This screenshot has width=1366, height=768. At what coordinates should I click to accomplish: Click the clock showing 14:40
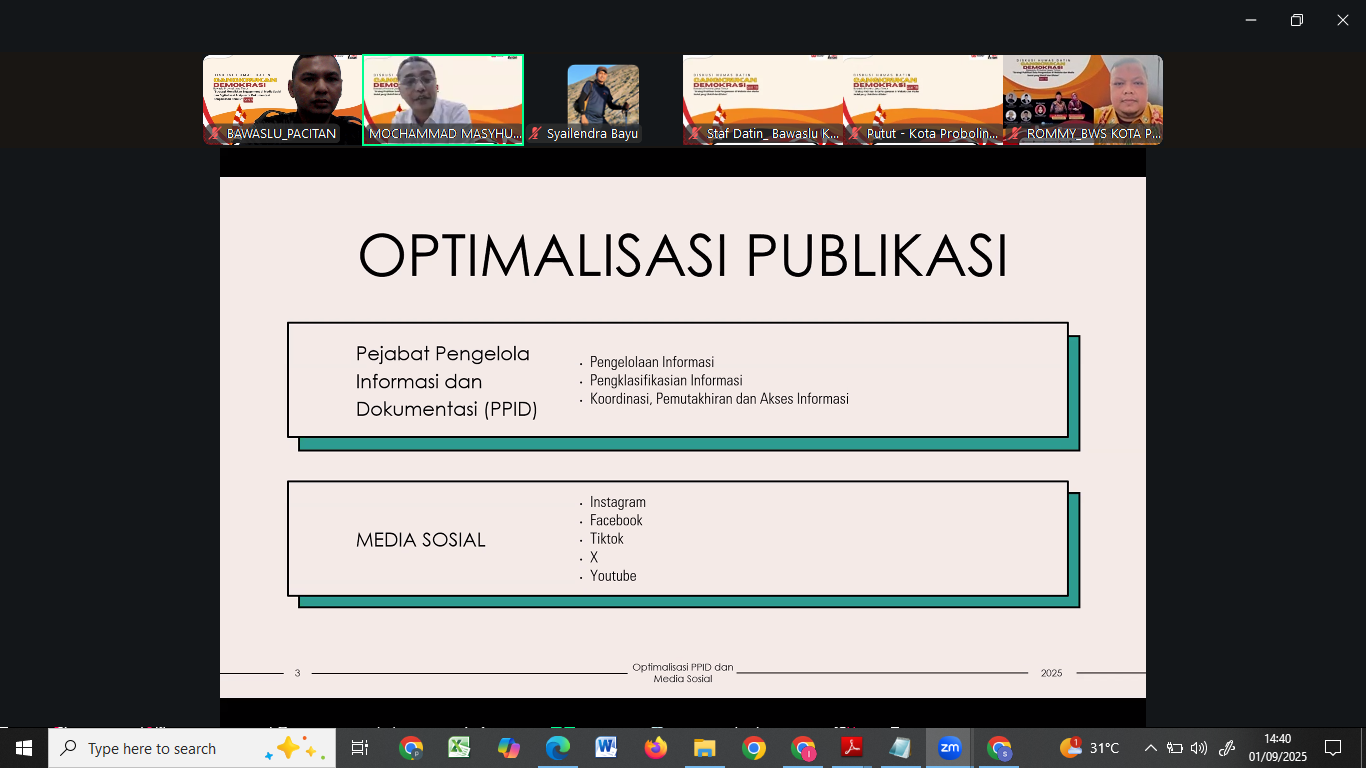(1277, 748)
